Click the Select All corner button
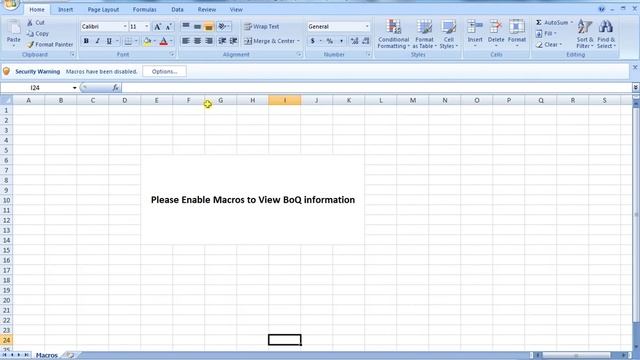 point(6,100)
